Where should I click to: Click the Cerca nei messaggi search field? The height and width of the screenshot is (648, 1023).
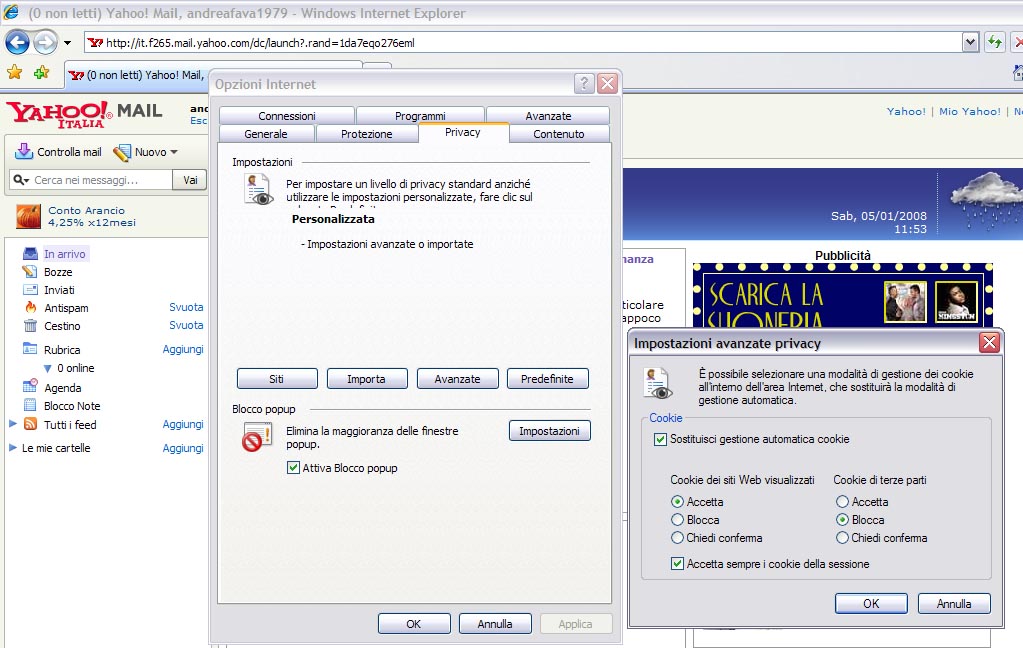(102, 179)
